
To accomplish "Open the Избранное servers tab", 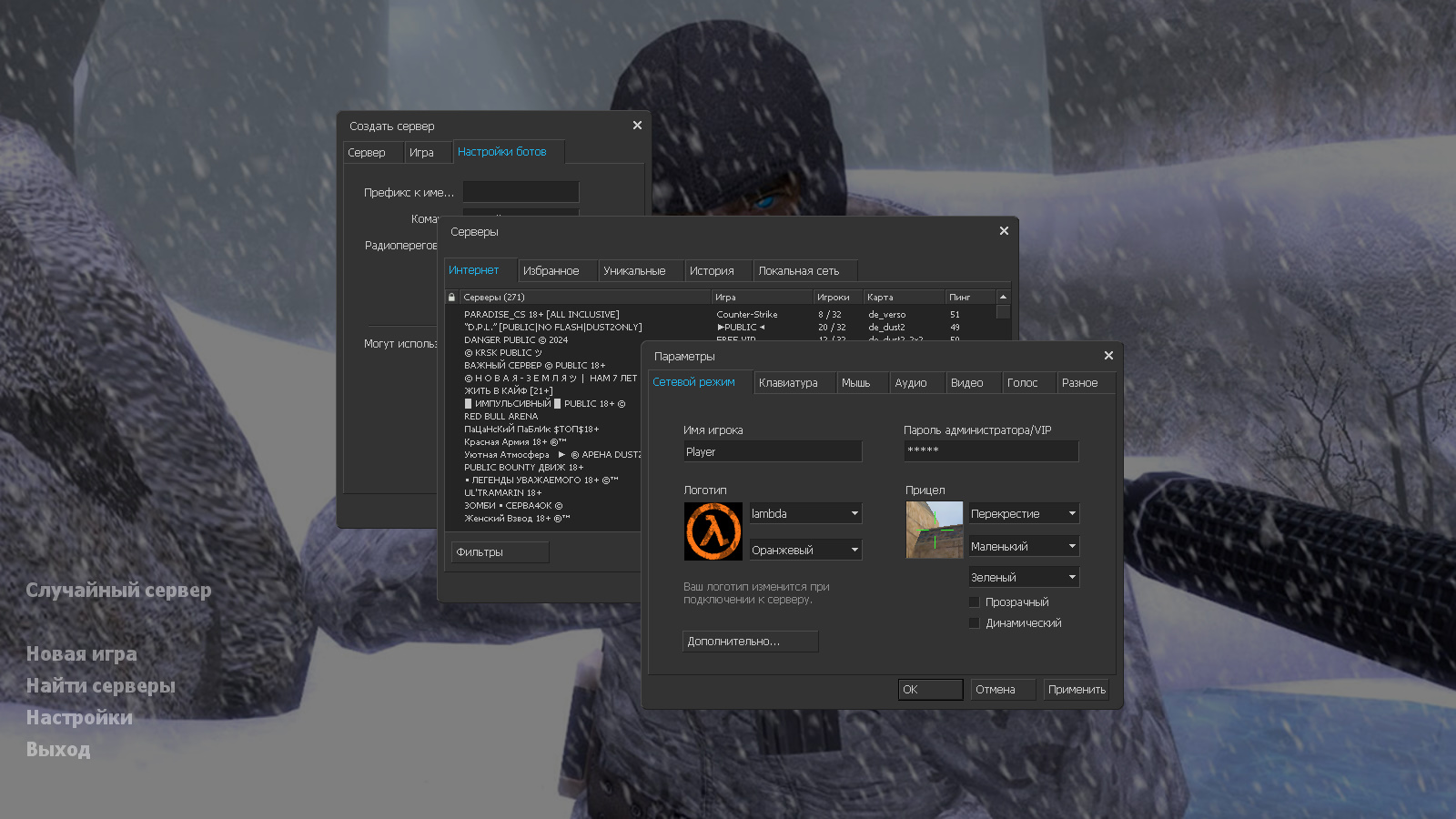I will click(x=551, y=271).
